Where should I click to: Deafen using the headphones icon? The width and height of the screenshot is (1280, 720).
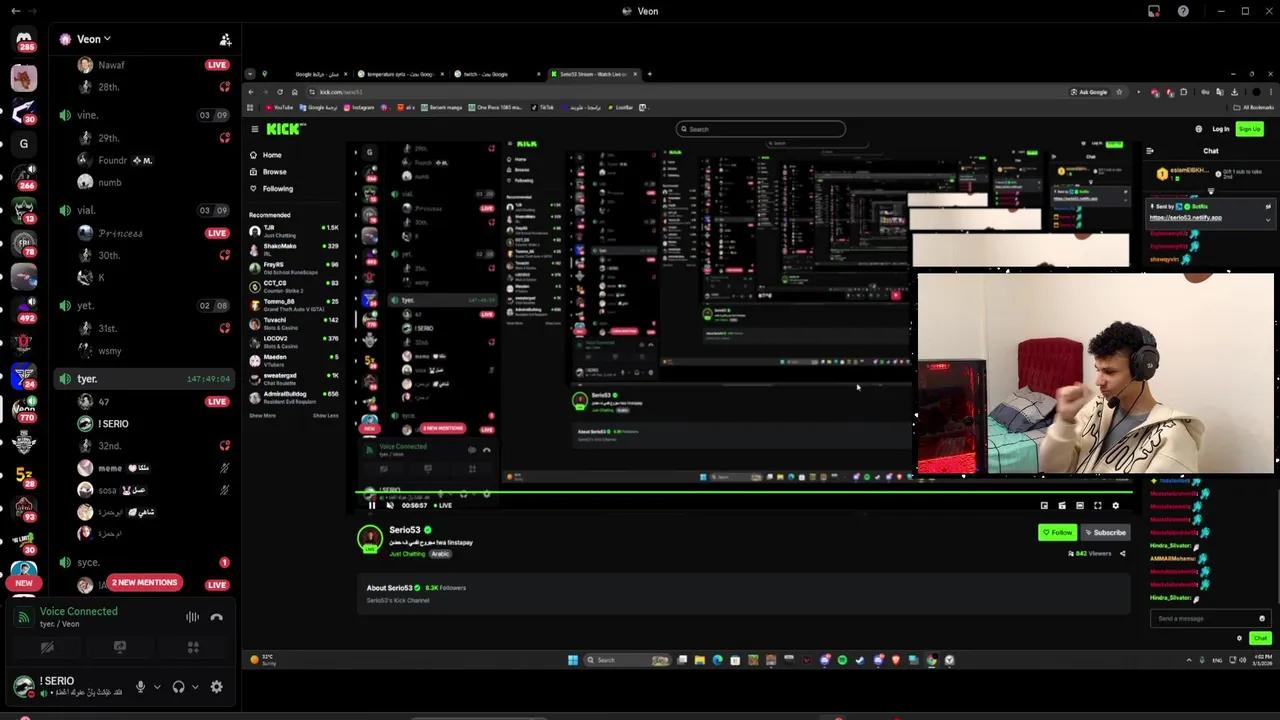(x=178, y=687)
